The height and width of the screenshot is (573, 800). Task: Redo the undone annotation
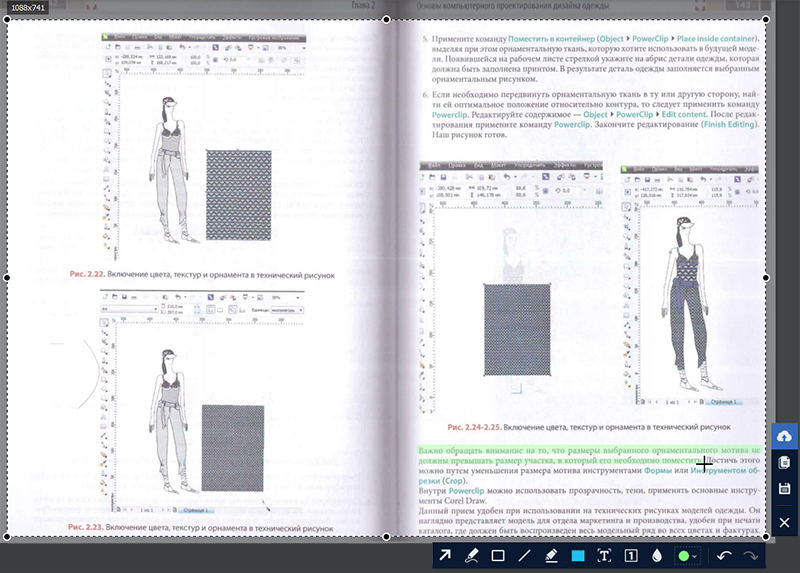pos(750,556)
